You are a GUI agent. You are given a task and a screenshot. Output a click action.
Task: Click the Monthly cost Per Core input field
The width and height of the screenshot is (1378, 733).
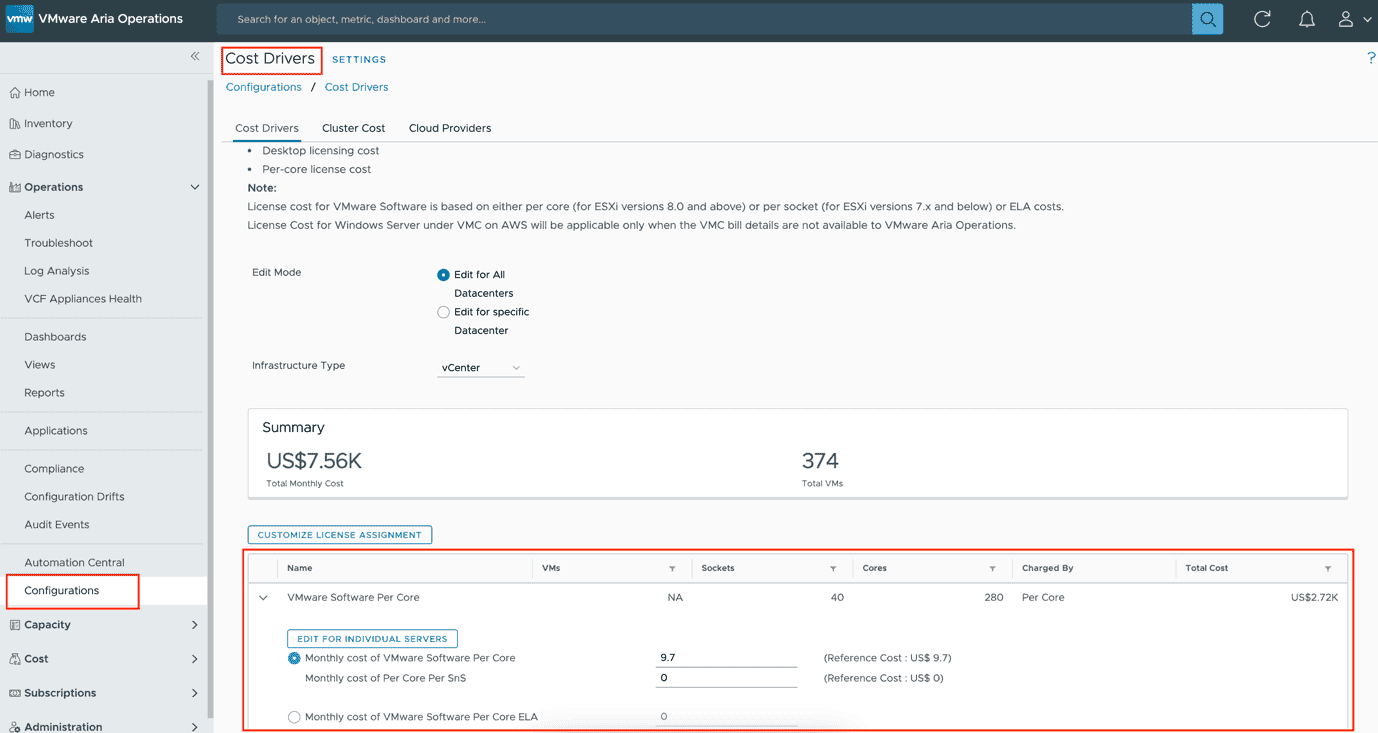pos(725,658)
